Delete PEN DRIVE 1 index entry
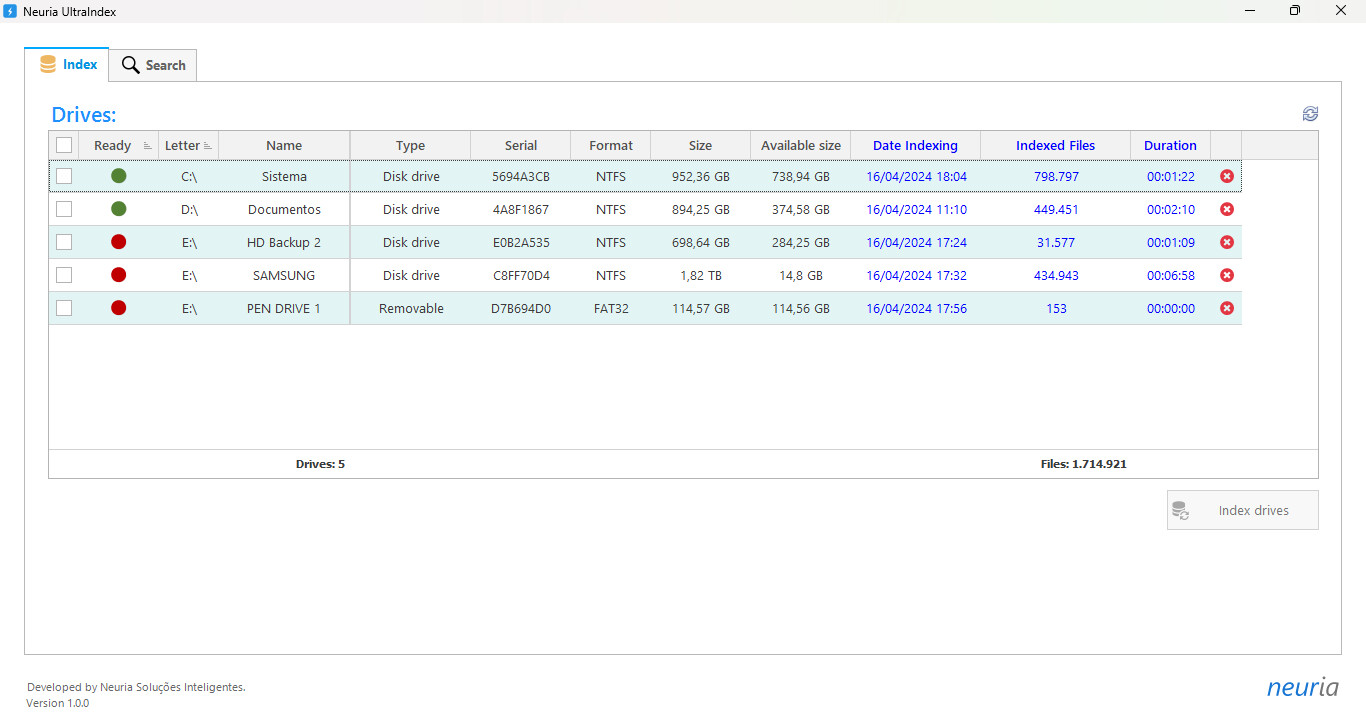Viewport: 1366px width, 720px height. pos(1227,308)
